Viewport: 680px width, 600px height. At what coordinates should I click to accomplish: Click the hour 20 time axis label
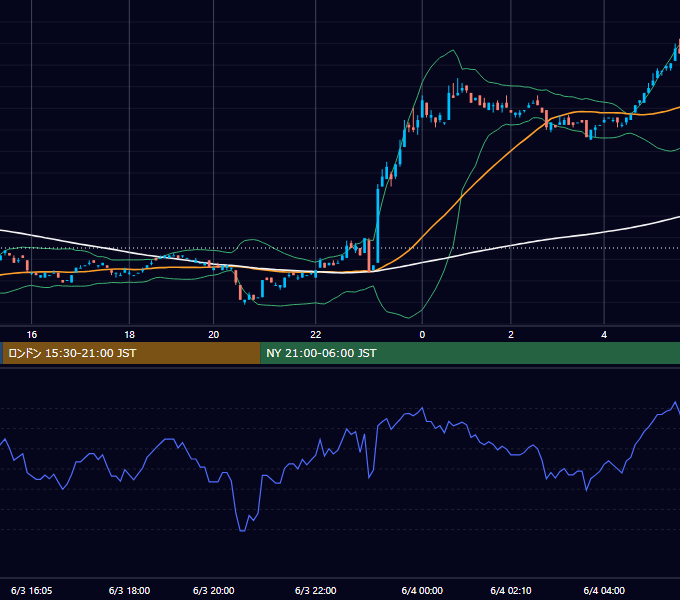[213, 335]
